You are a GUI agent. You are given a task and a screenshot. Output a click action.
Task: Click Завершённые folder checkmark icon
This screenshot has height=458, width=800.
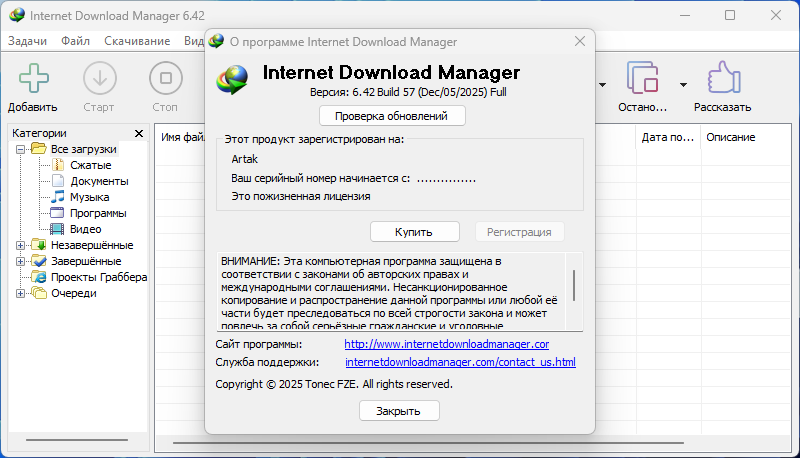click(x=39, y=261)
